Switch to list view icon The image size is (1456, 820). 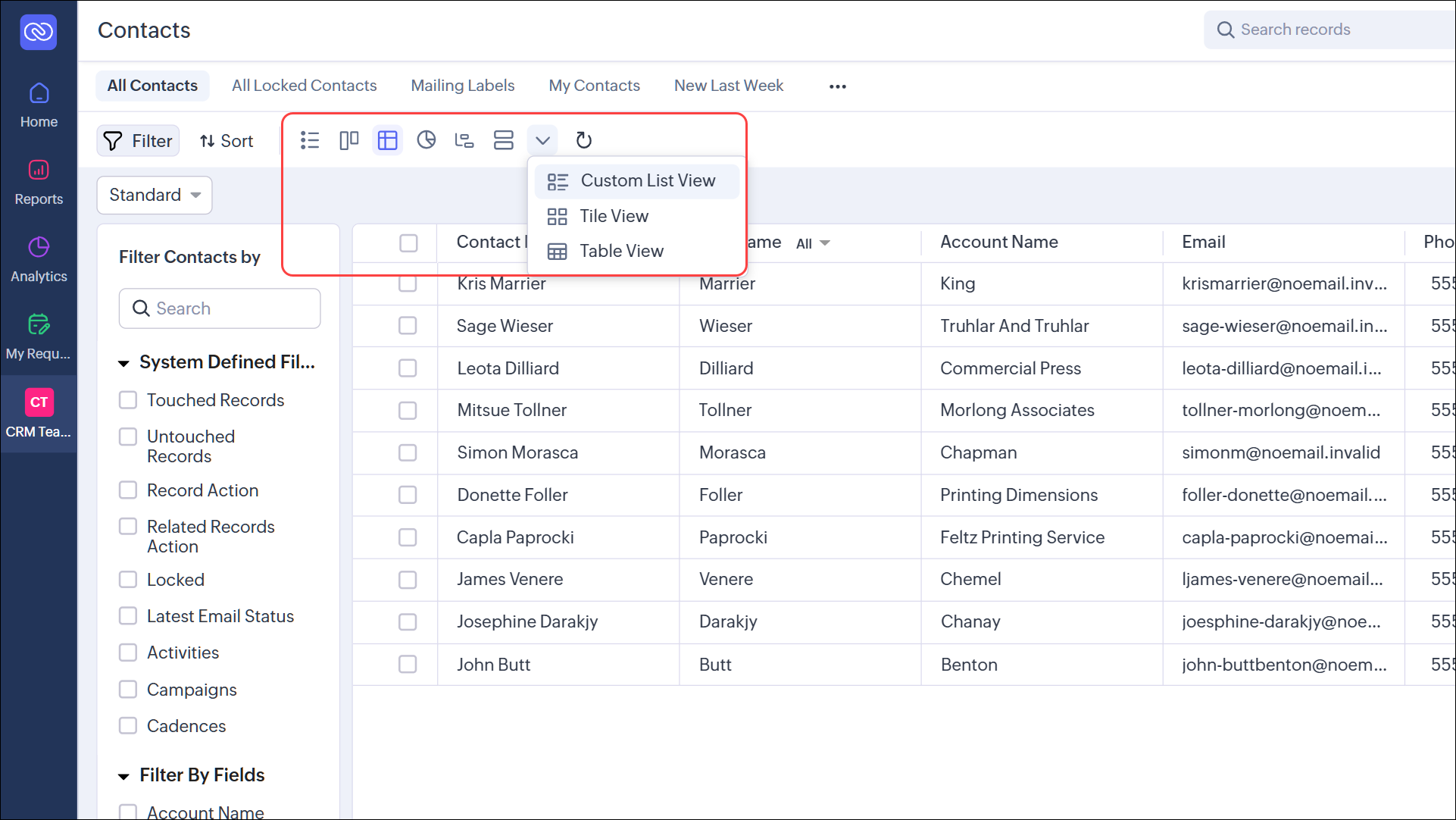310,140
